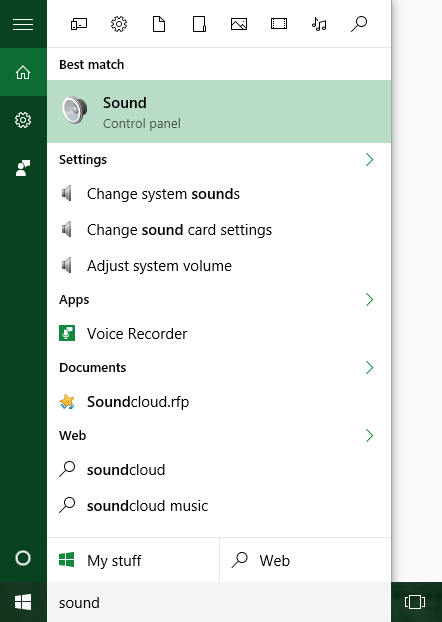Open Sound Control panel best match
Screen dimensions: 442x622
point(219,111)
